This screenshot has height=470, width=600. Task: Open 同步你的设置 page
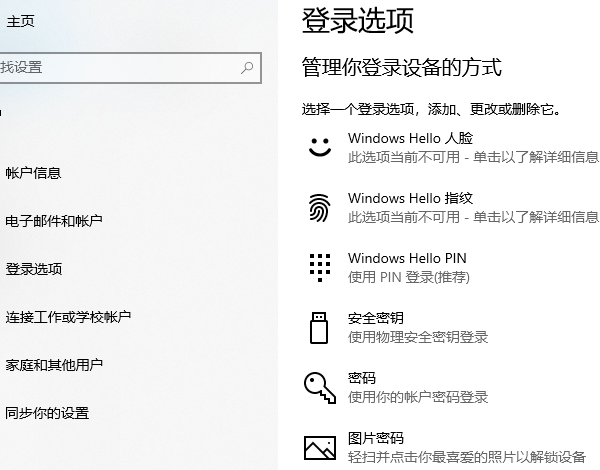pyautogui.click(x=47, y=413)
